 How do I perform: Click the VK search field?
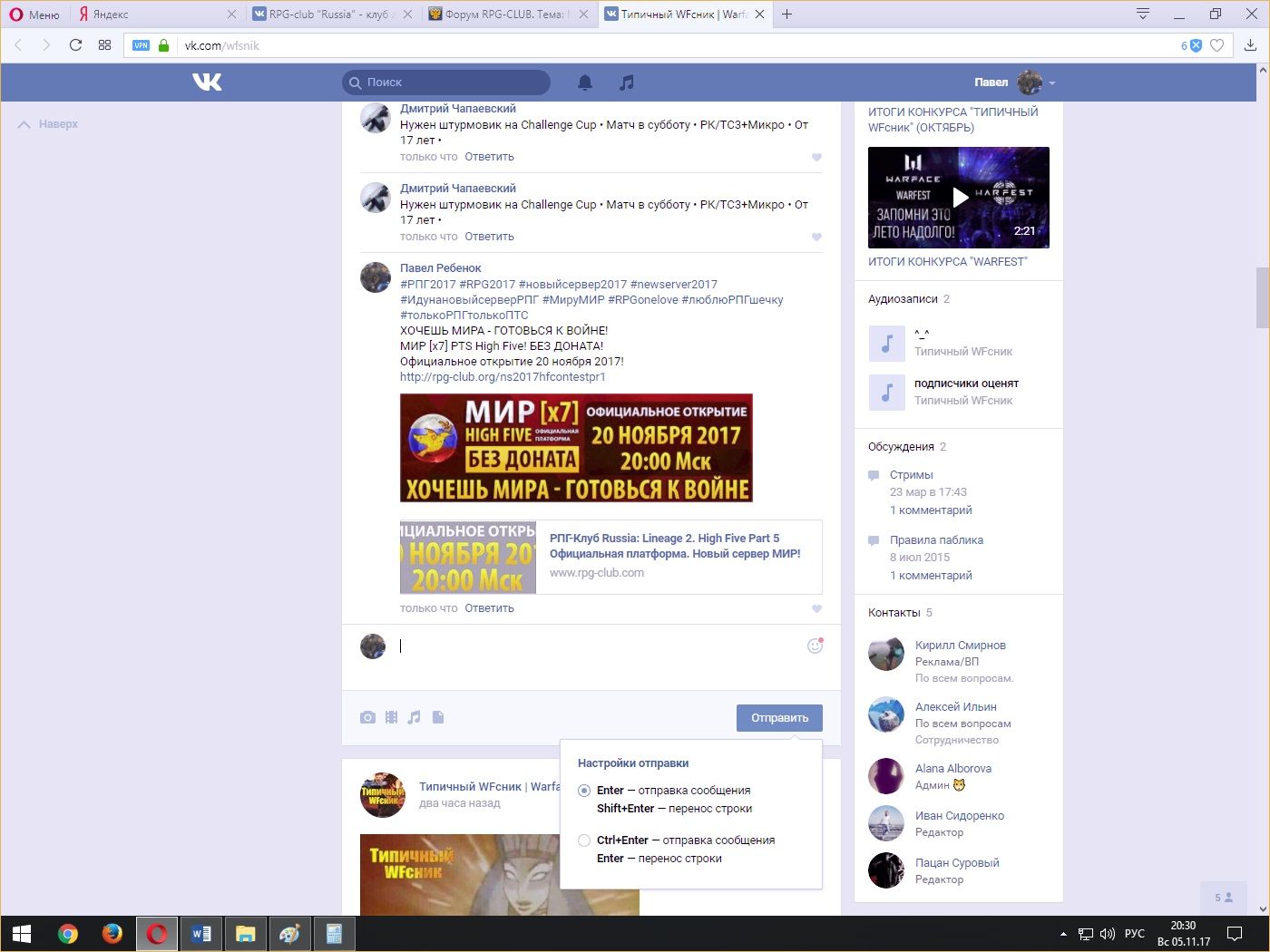(x=446, y=83)
